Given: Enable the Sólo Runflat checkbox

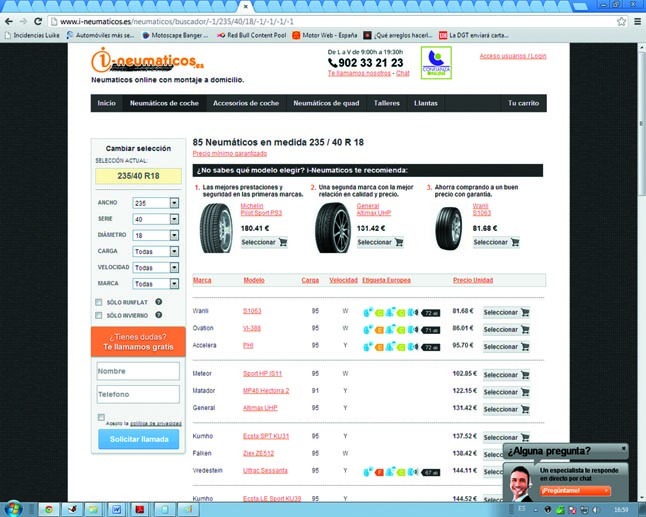Looking at the screenshot, I should 98,302.
